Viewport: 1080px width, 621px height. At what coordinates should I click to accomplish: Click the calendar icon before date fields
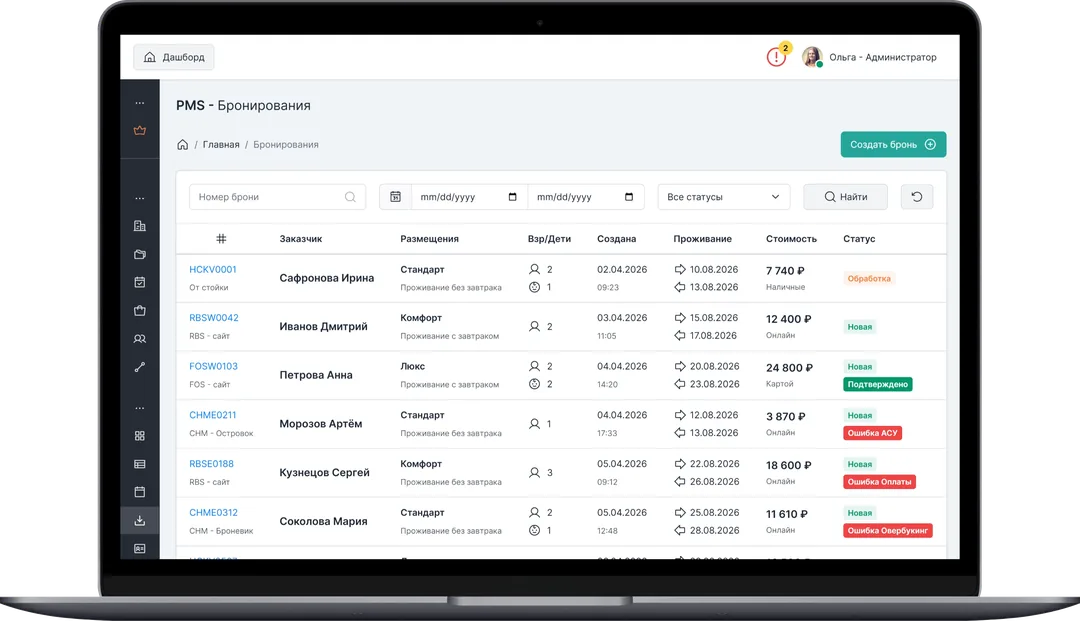point(395,197)
